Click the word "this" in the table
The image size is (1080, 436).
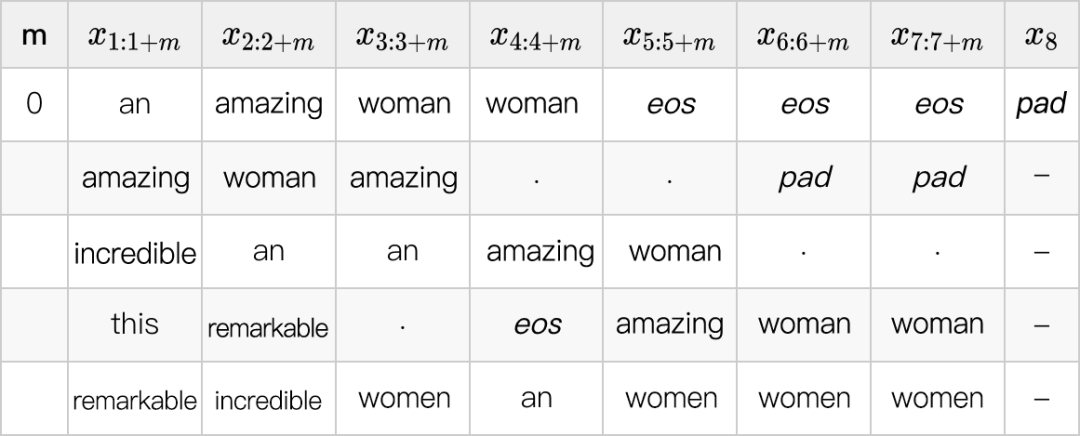coord(134,324)
